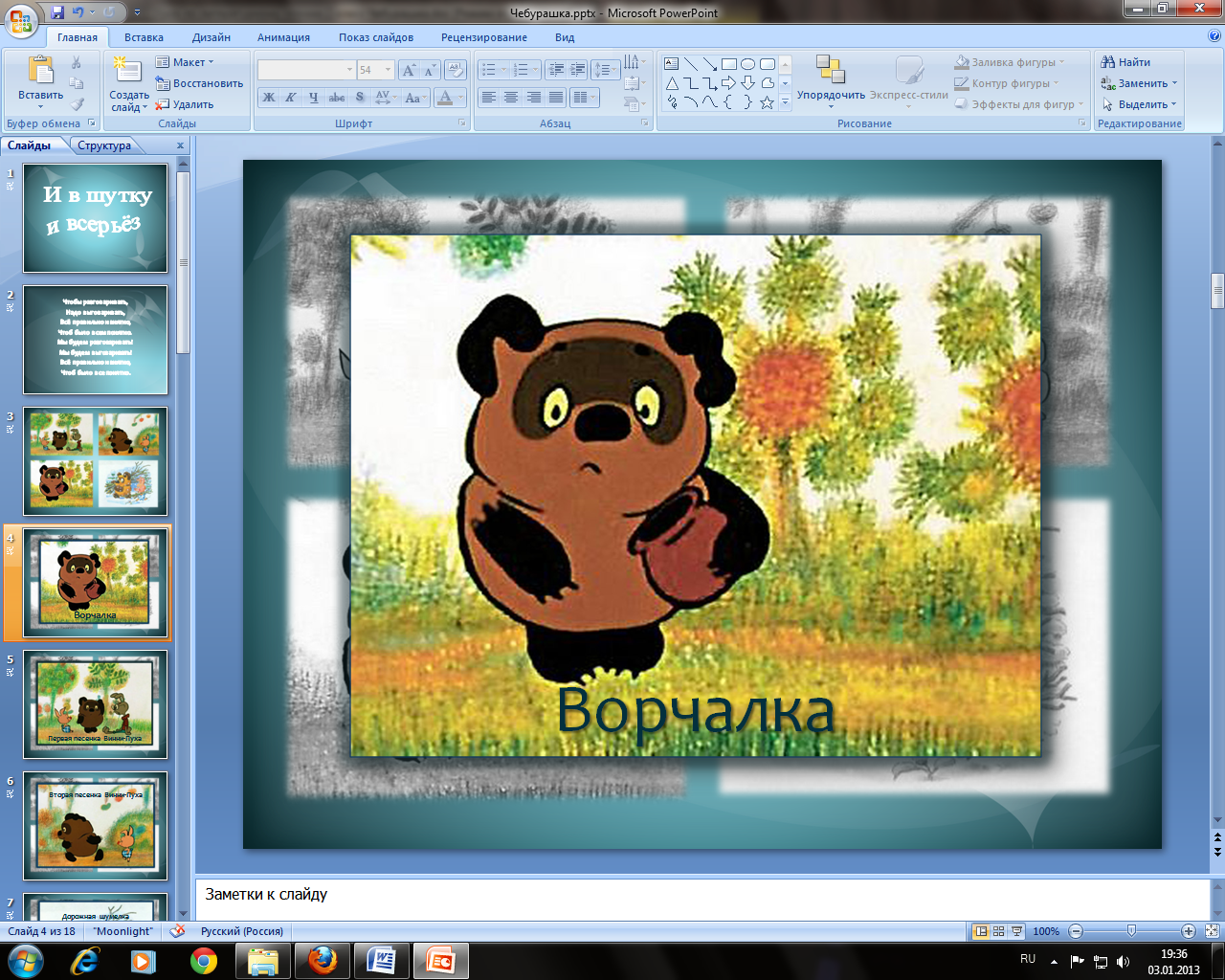Select the right arrow shape
The image size is (1225, 980).
(x=729, y=83)
